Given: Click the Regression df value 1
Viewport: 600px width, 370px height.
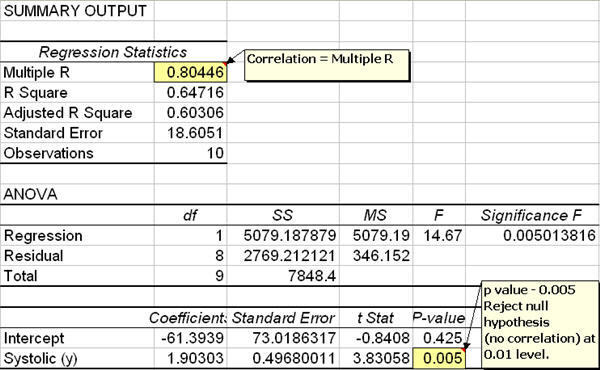Looking at the screenshot, I should (x=191, y=236).
